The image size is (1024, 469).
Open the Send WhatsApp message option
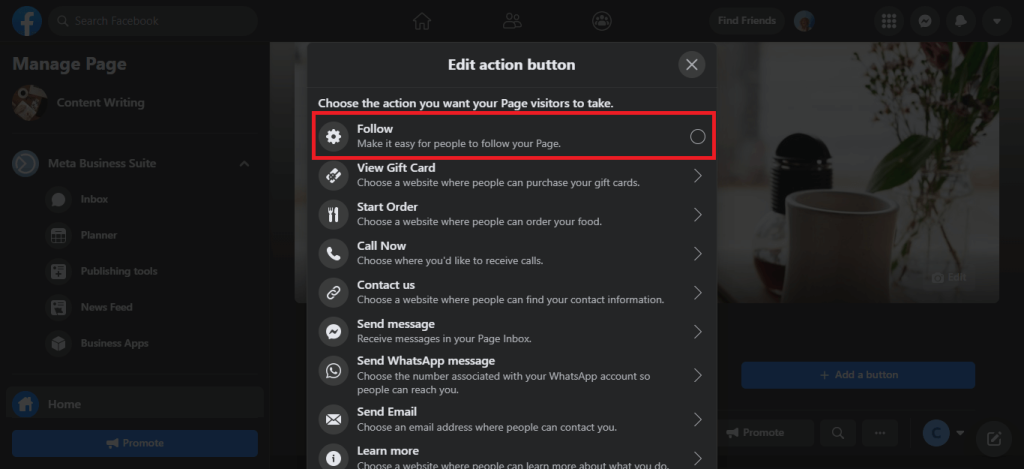click(x=511, y=375)
